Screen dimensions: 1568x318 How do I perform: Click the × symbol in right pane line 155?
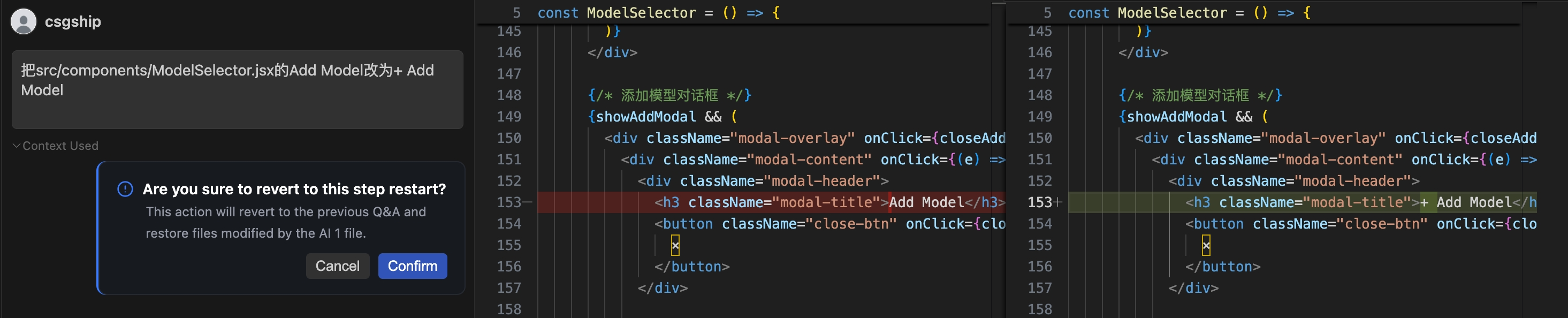pyautogui.click(x=1206, y=246)
